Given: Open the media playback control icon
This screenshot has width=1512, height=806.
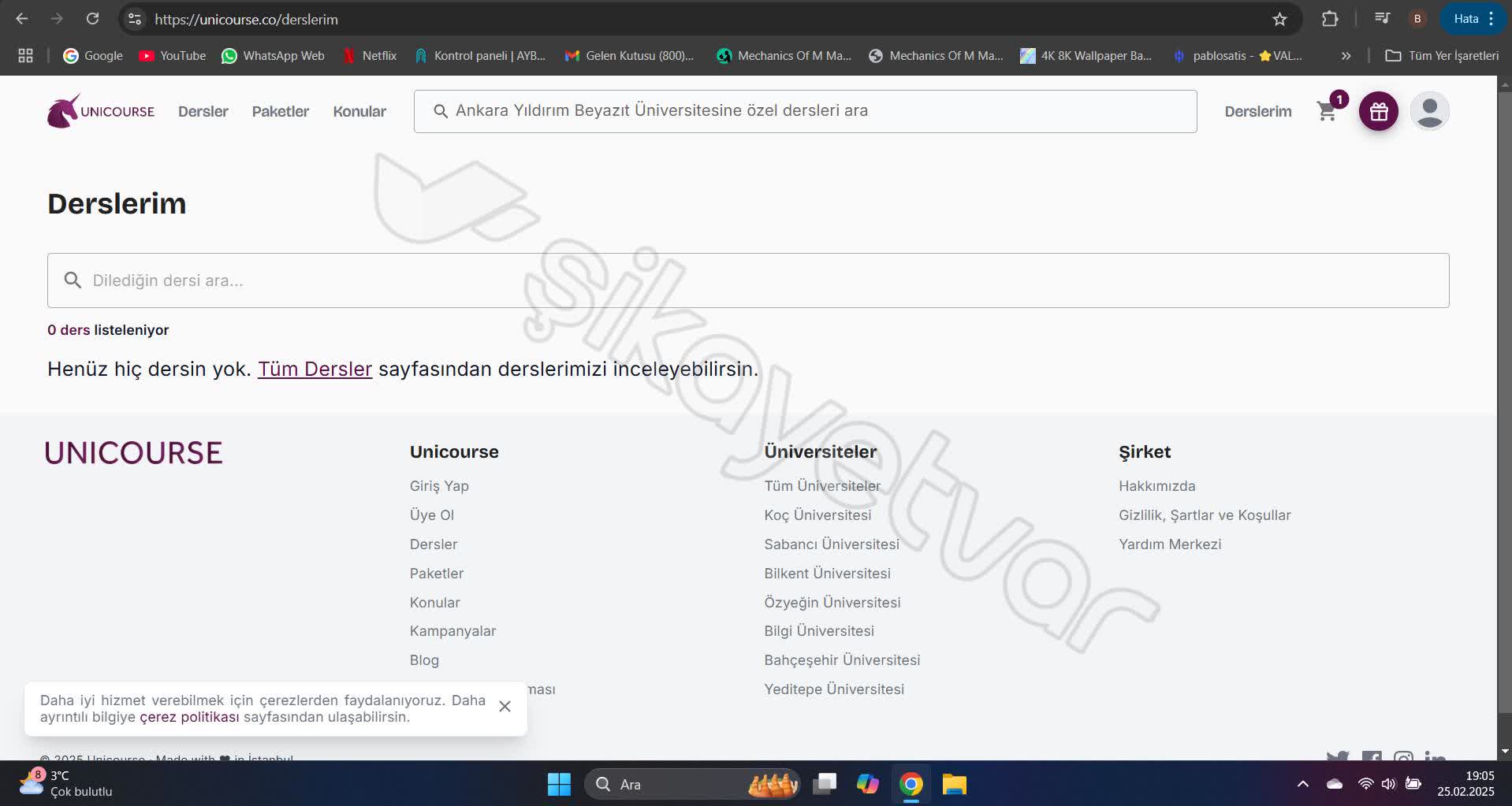Looking at the screenshot, I should 1382,18.
